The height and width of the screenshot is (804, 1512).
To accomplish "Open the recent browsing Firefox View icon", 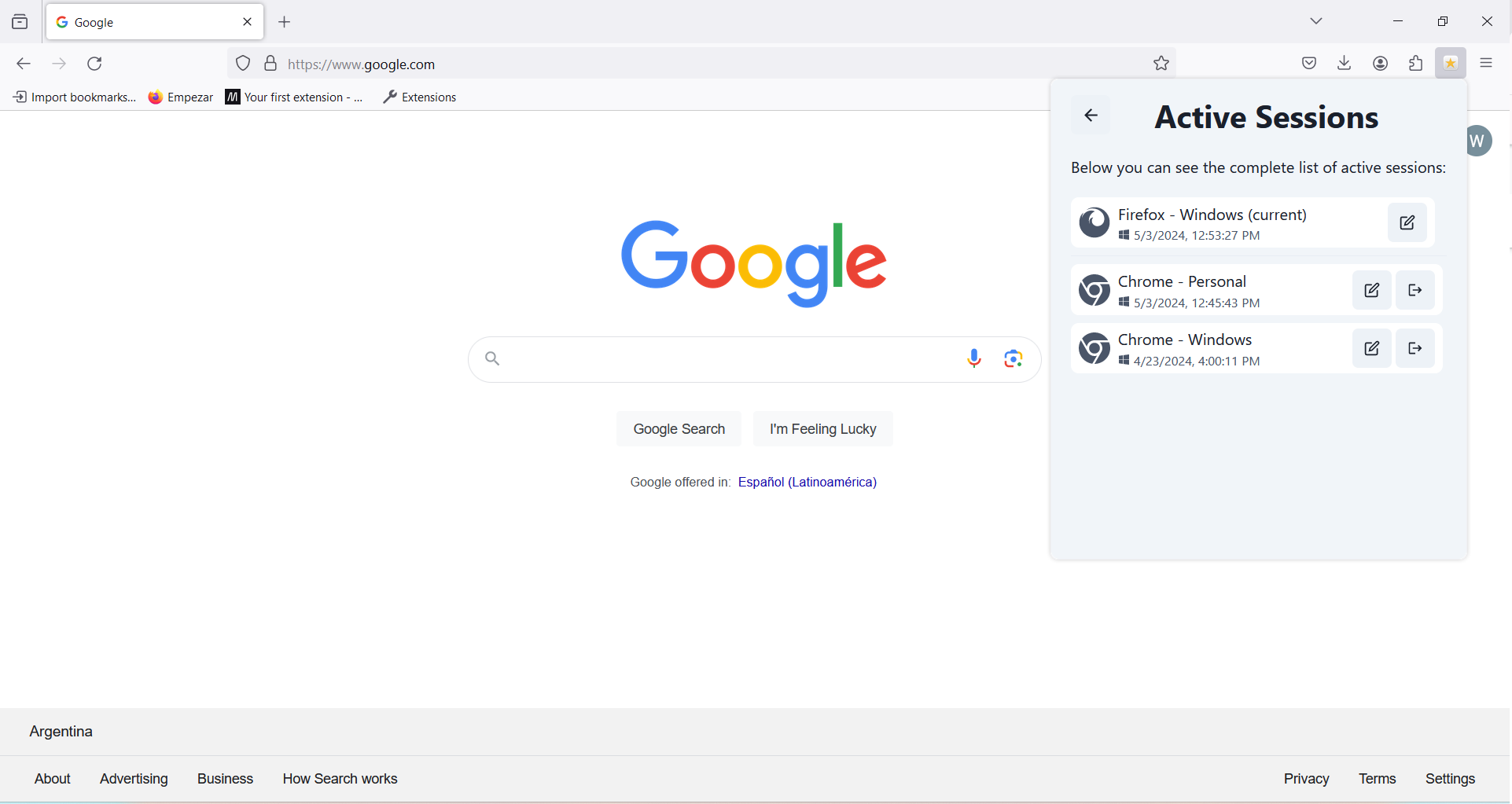I will coord(20,22).
